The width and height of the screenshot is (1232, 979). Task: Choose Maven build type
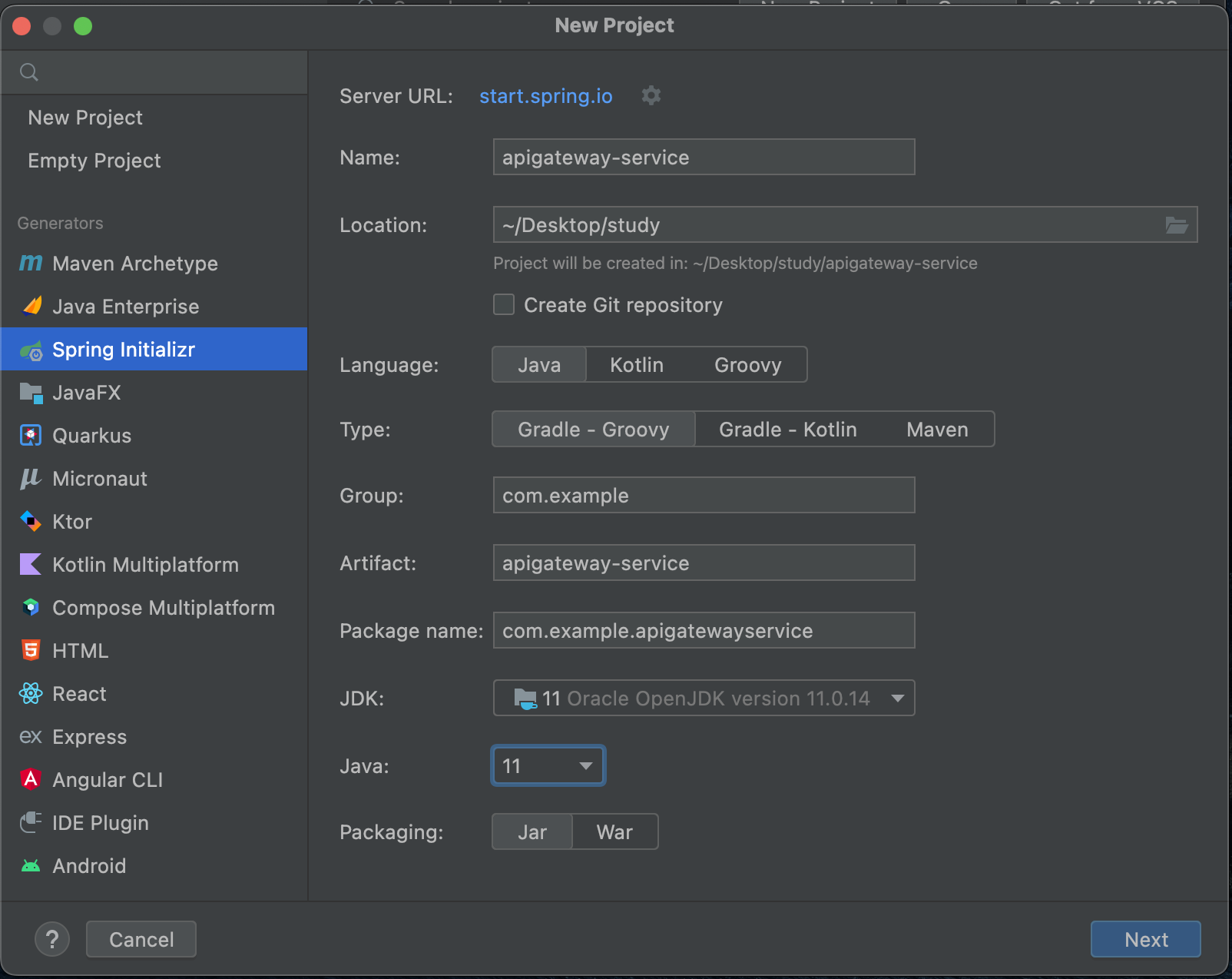(937, 429)
